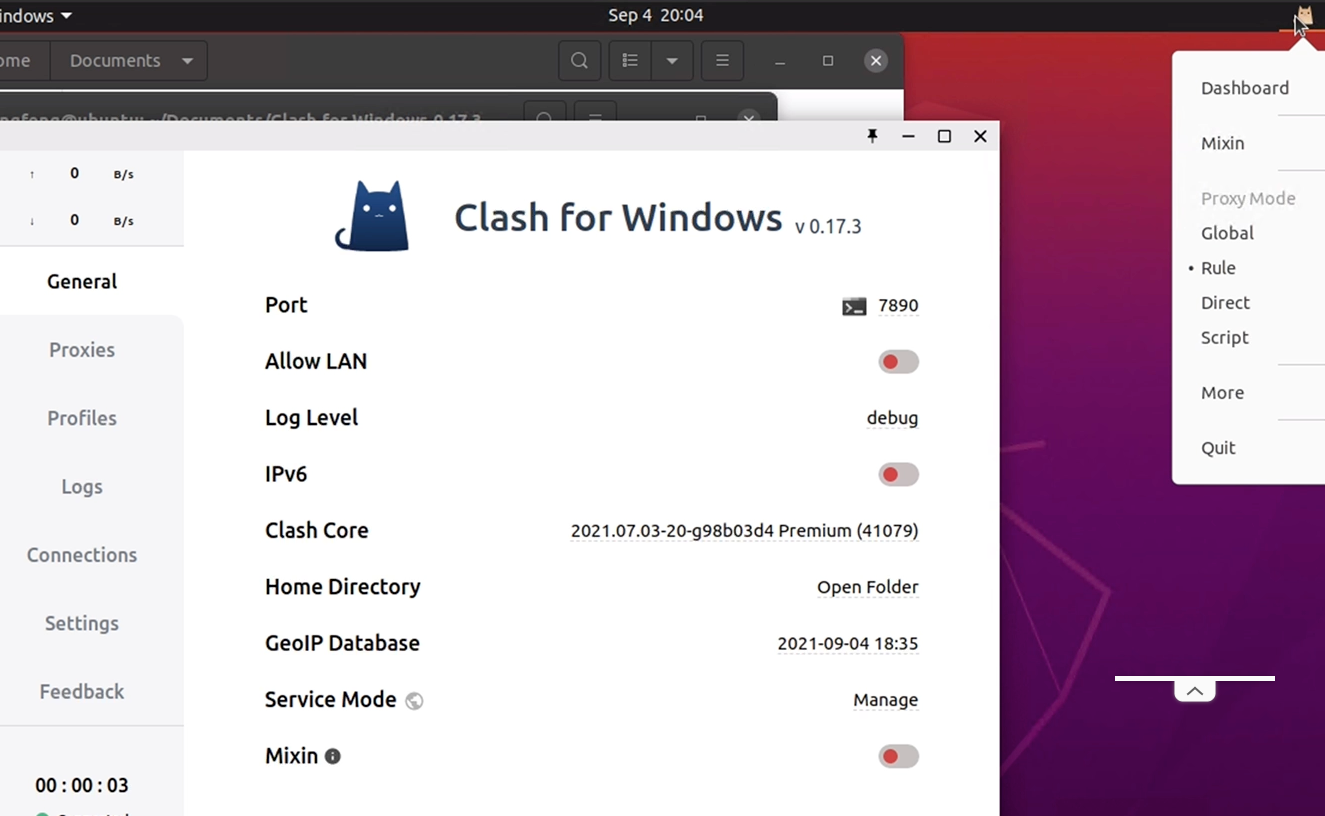Select Global proxy mode in tray menu
The image size is (1325, 816).
1227,233
